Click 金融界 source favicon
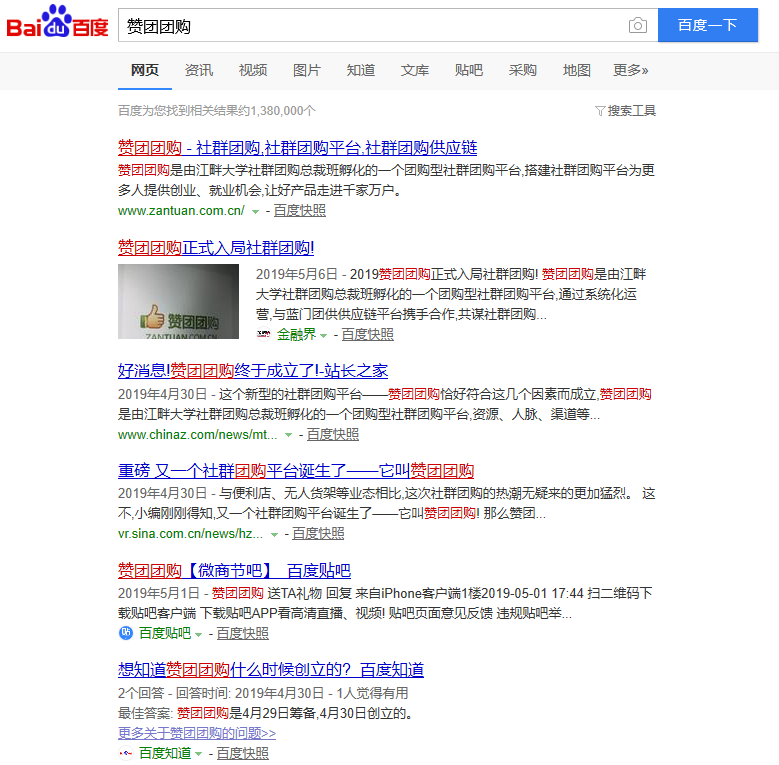 click(x=263, y=334)
